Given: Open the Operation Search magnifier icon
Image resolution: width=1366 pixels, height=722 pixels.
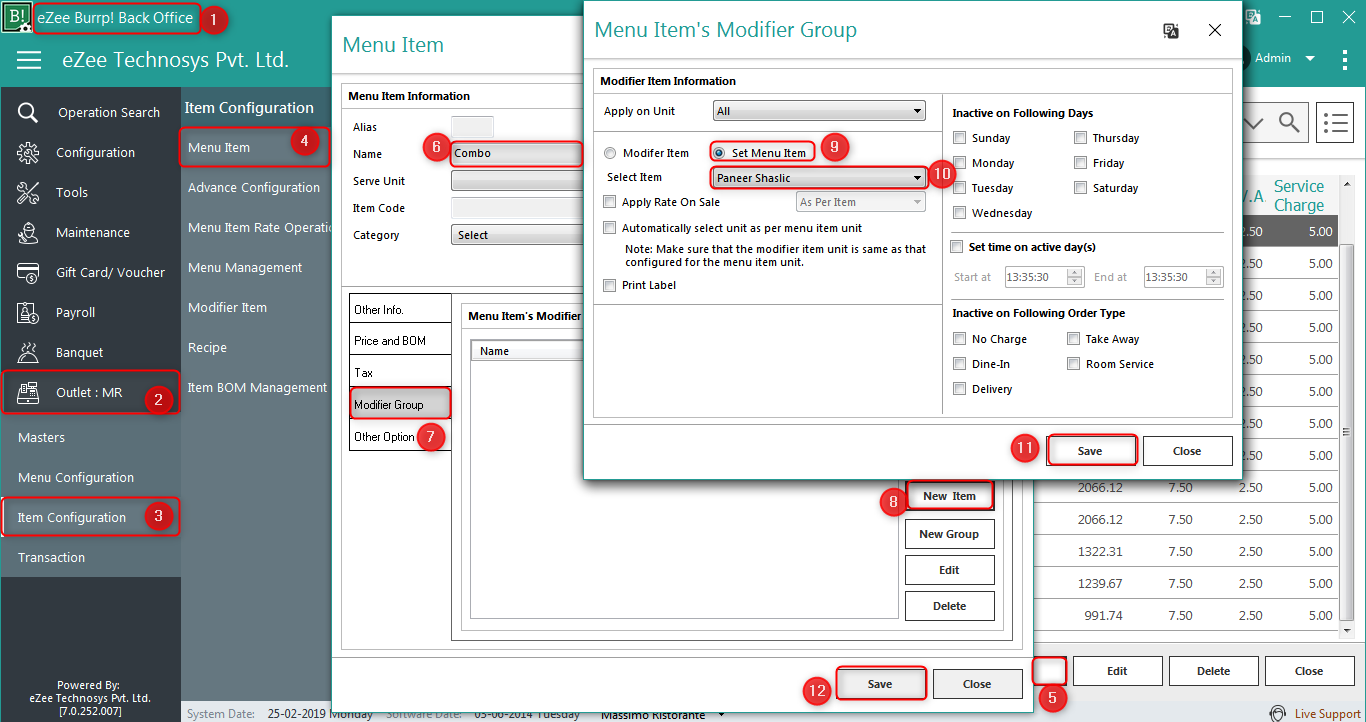Looking at the screenshot, I should pyautogui.click(x=28, y=112).
